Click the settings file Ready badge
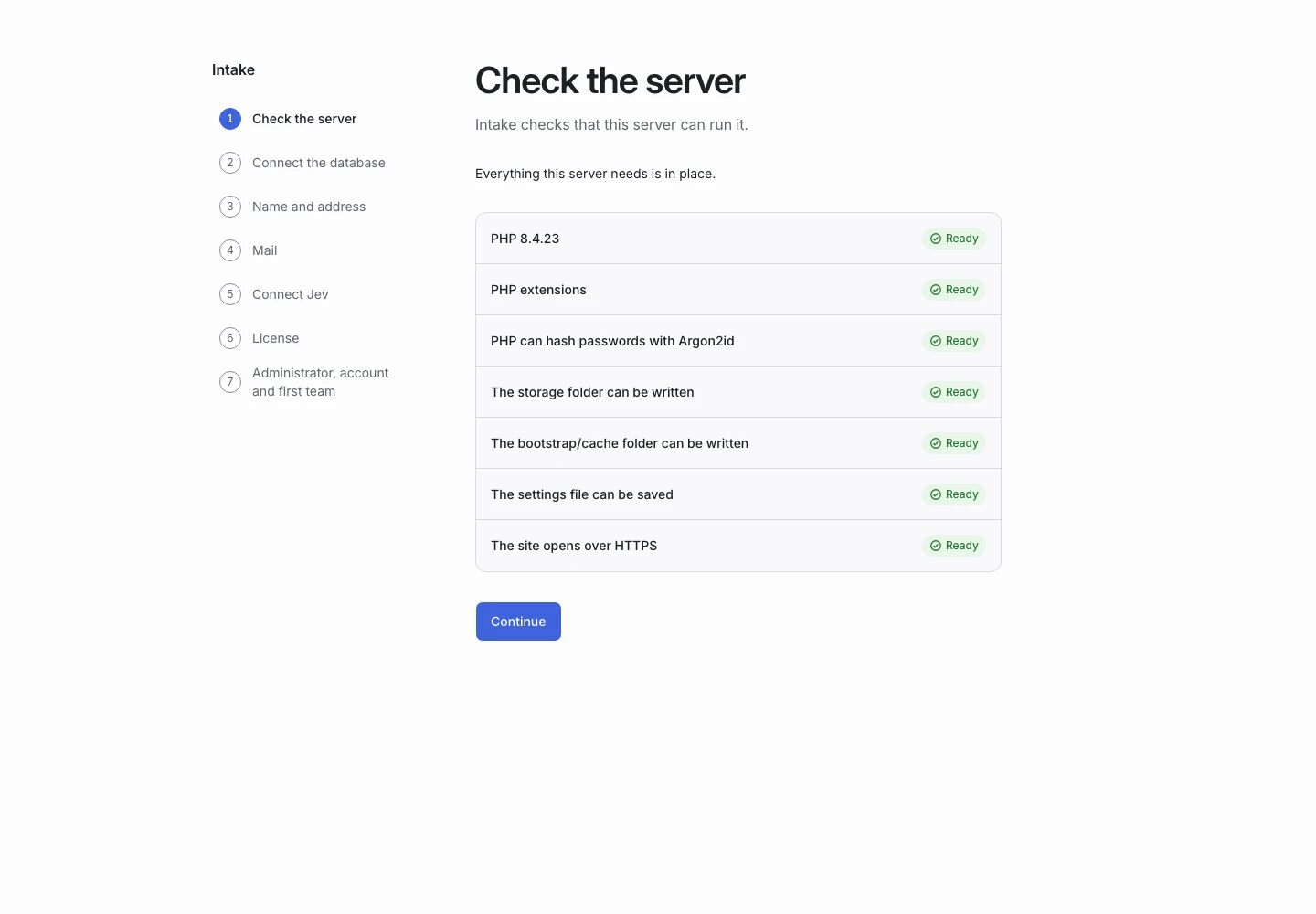 tap(953, 494)
